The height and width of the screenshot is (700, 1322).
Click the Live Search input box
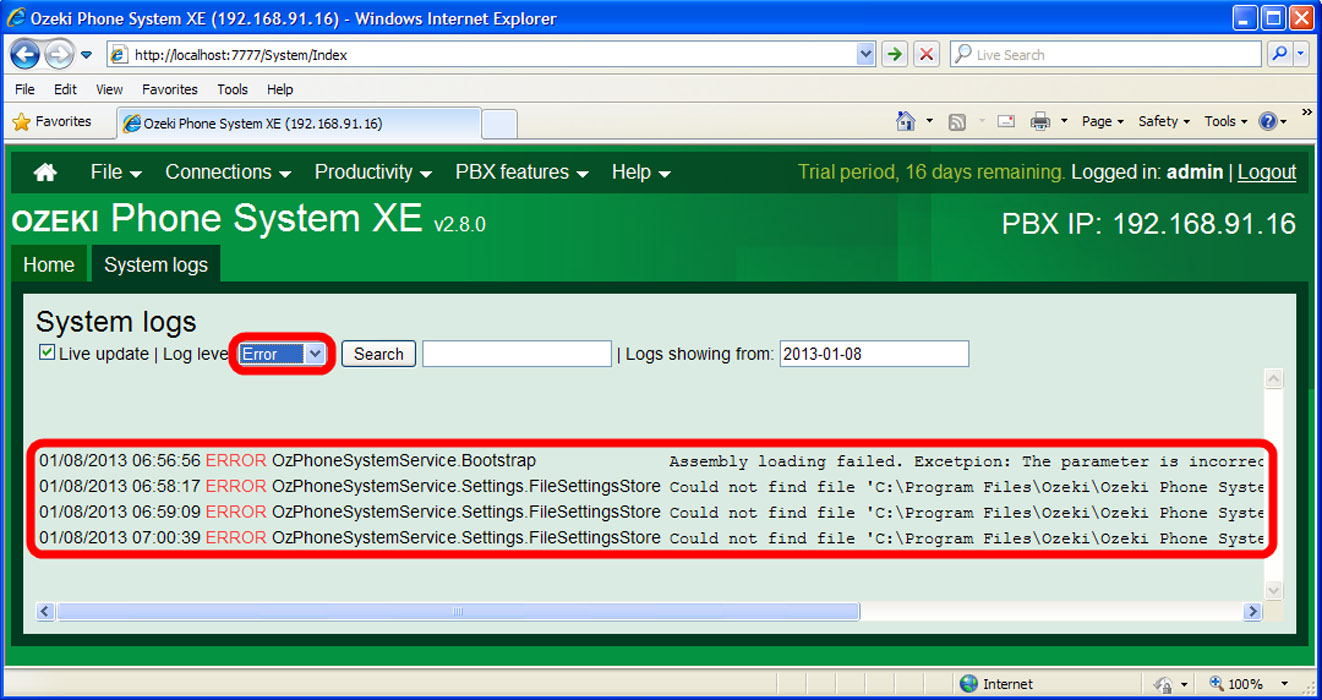tap(1105, 55)
